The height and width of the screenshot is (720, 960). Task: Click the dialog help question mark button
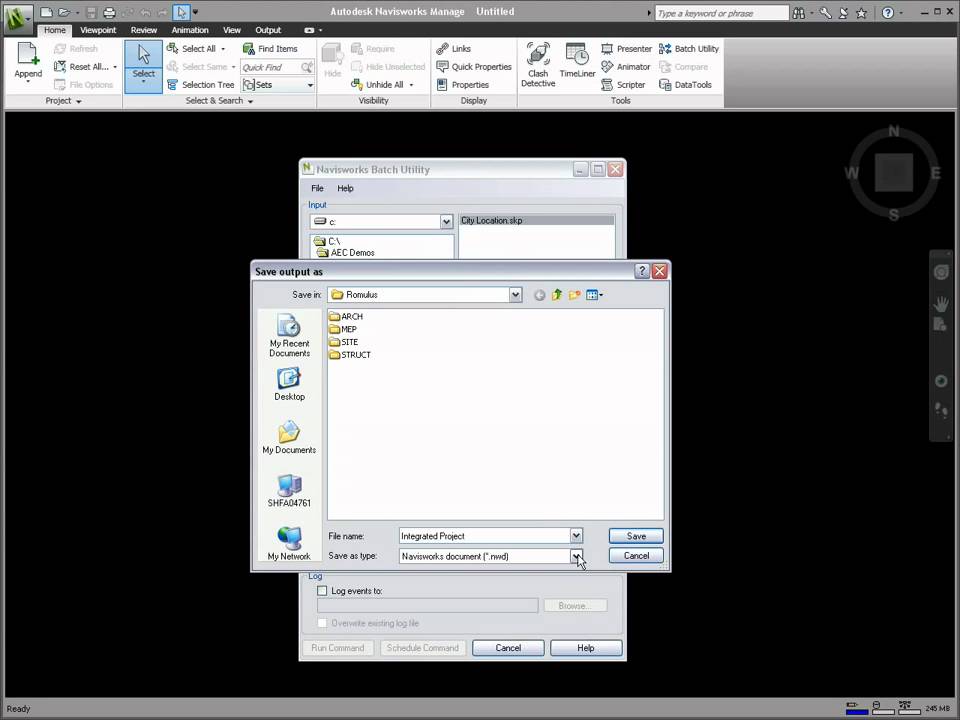(x=642, y=271)
